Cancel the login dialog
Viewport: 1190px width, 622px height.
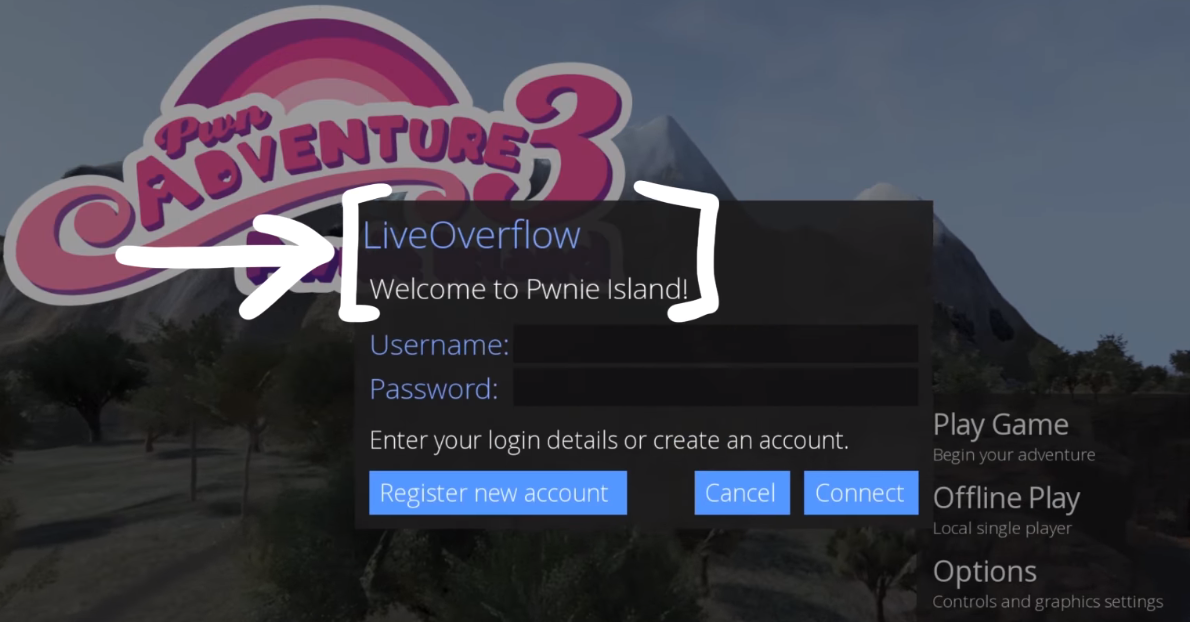click(741, 493)
